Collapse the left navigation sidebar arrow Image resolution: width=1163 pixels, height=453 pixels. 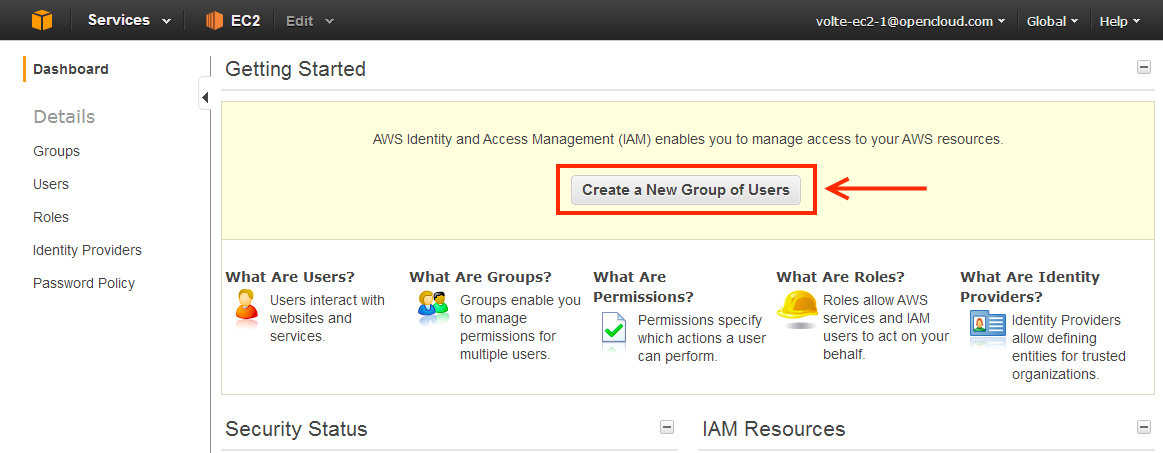coord(204,97)
